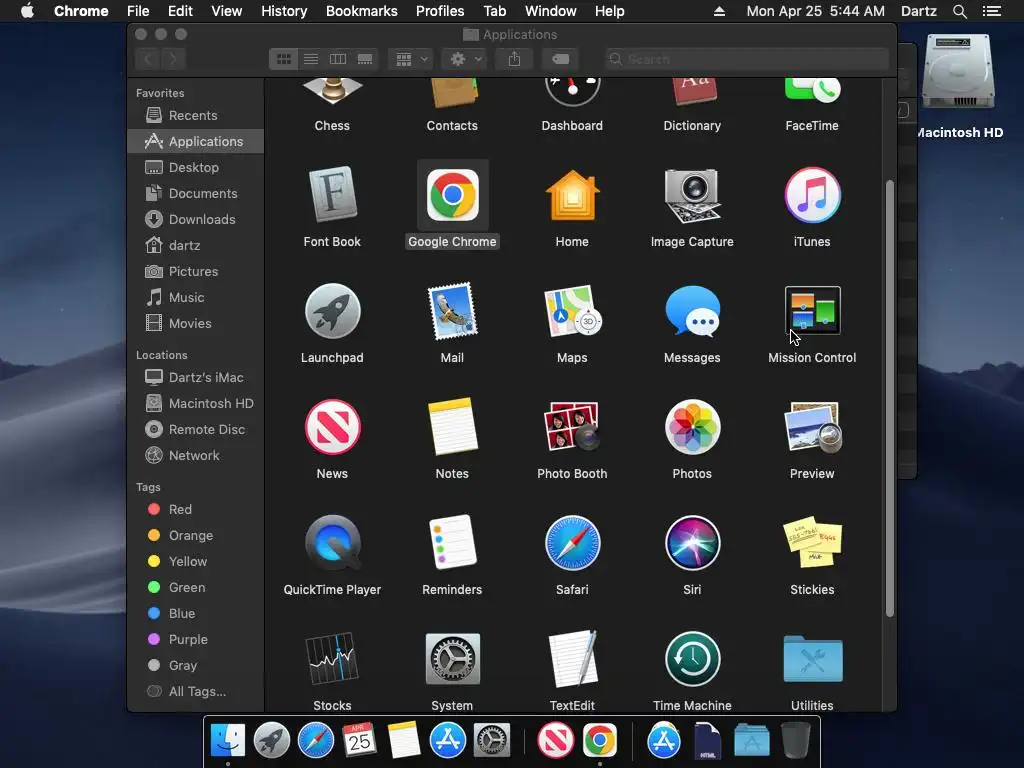
Task: Select the Stickies app icon
Action: pos(812,542)
